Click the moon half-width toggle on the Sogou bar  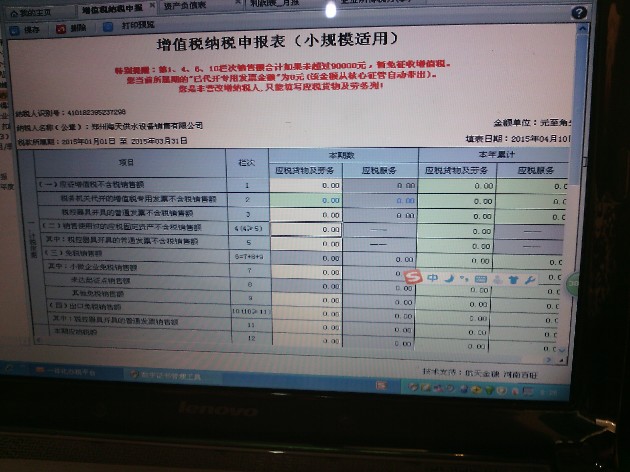[x=449, y=278]
